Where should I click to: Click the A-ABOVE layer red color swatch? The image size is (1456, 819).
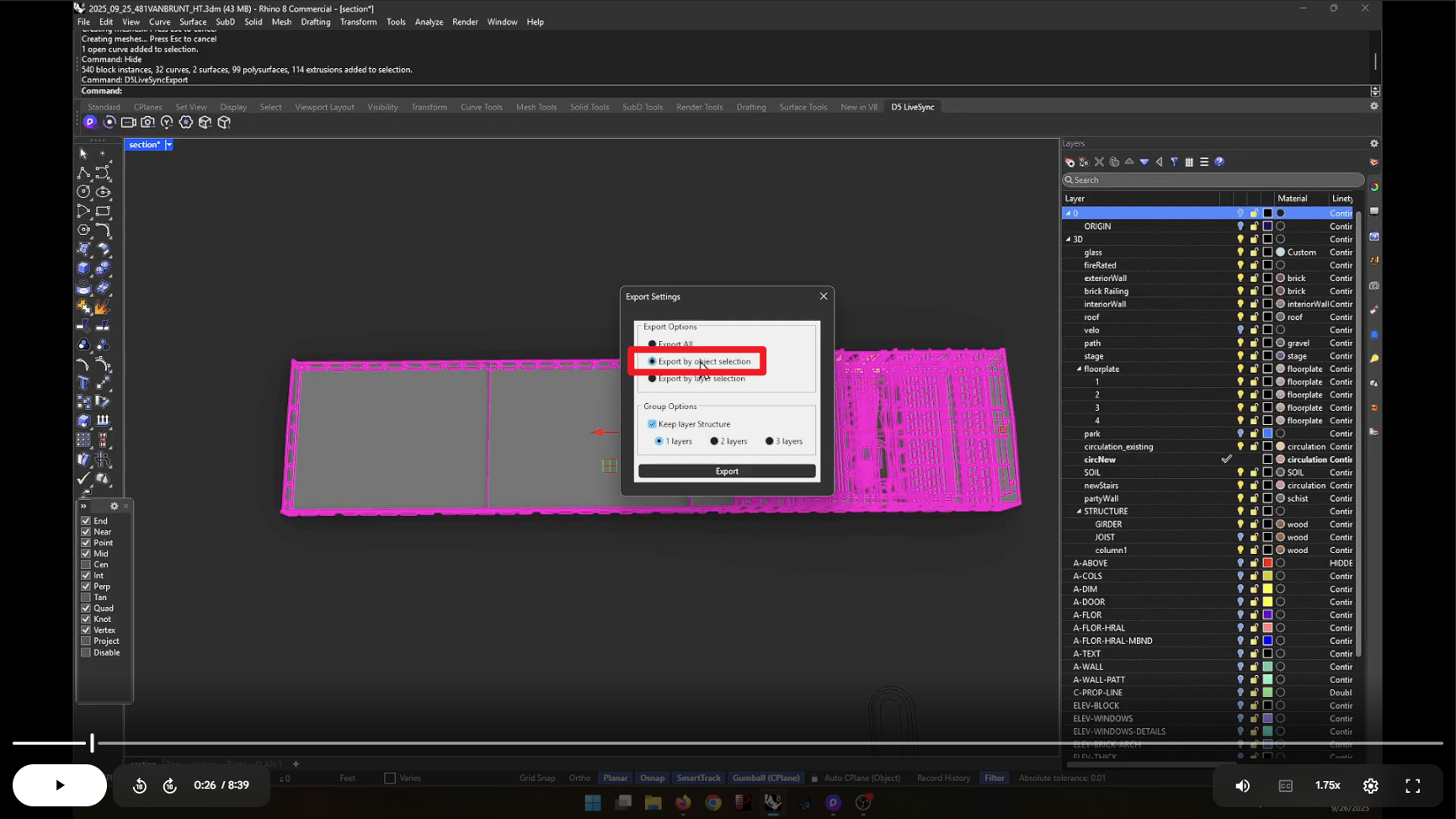coord(1267,563)
